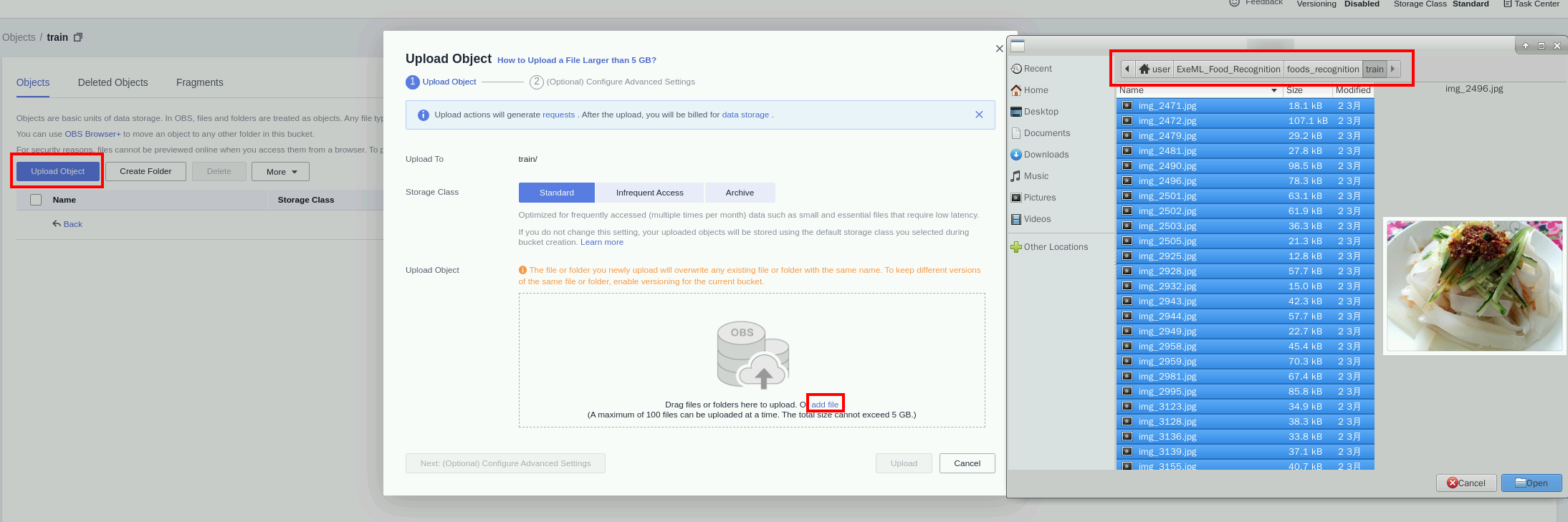Click the Name column sort arrow
This screenshot has height=522, width=1568.
[1273, 90]
